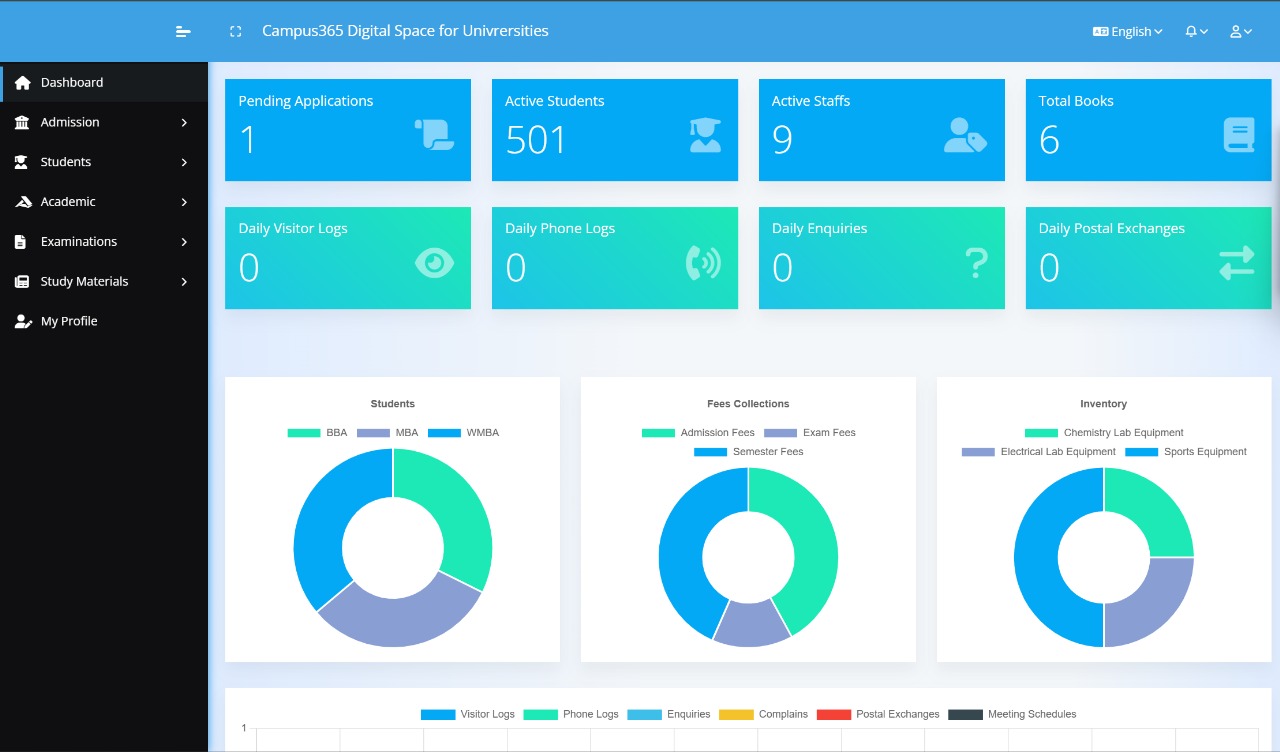Image resolution: width=1280 pixels, height=752 pixels.
Task: Open the notifications bell icon
Action: pos(1196,32)
